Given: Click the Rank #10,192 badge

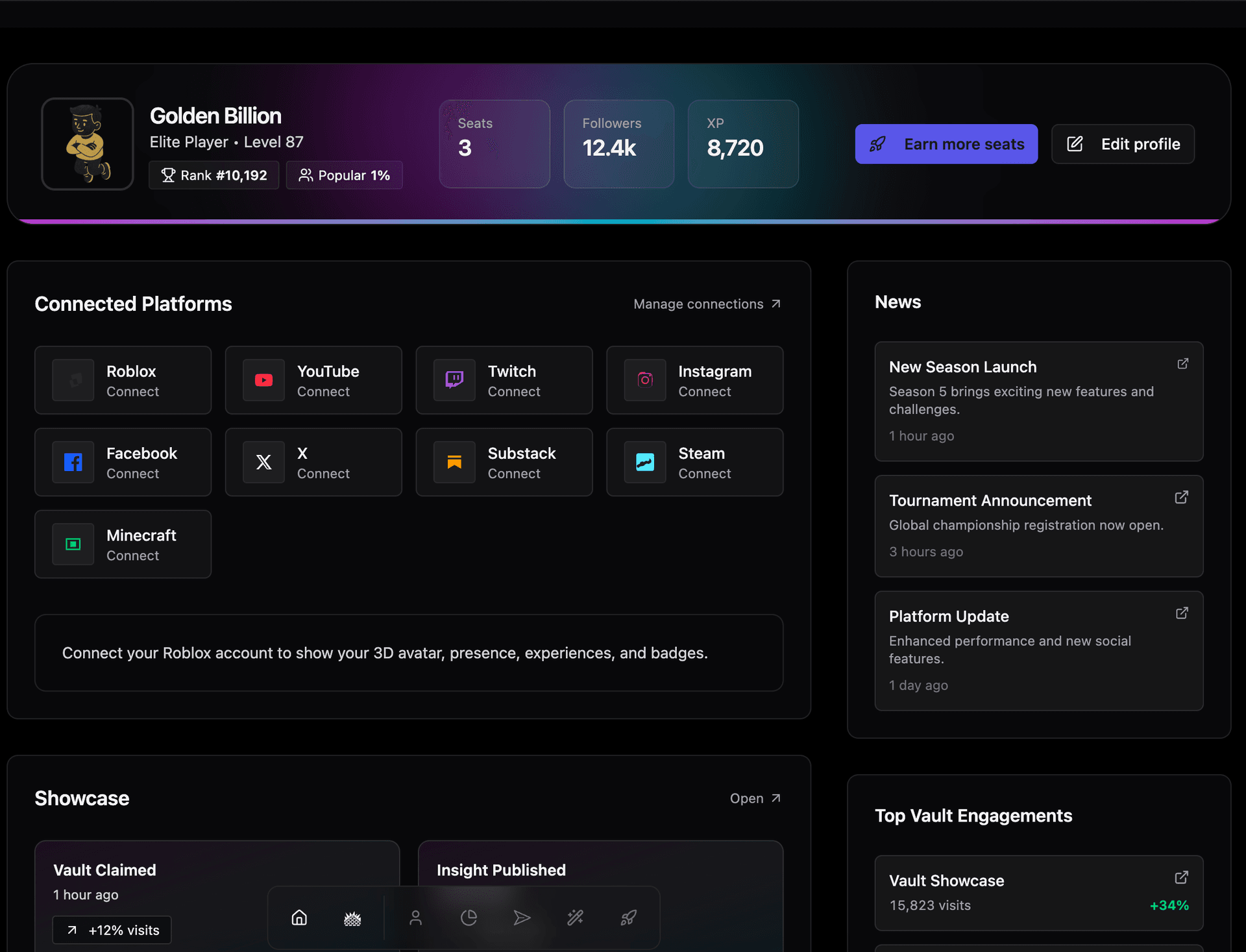Looking at the screenshot, I should 214,175.
